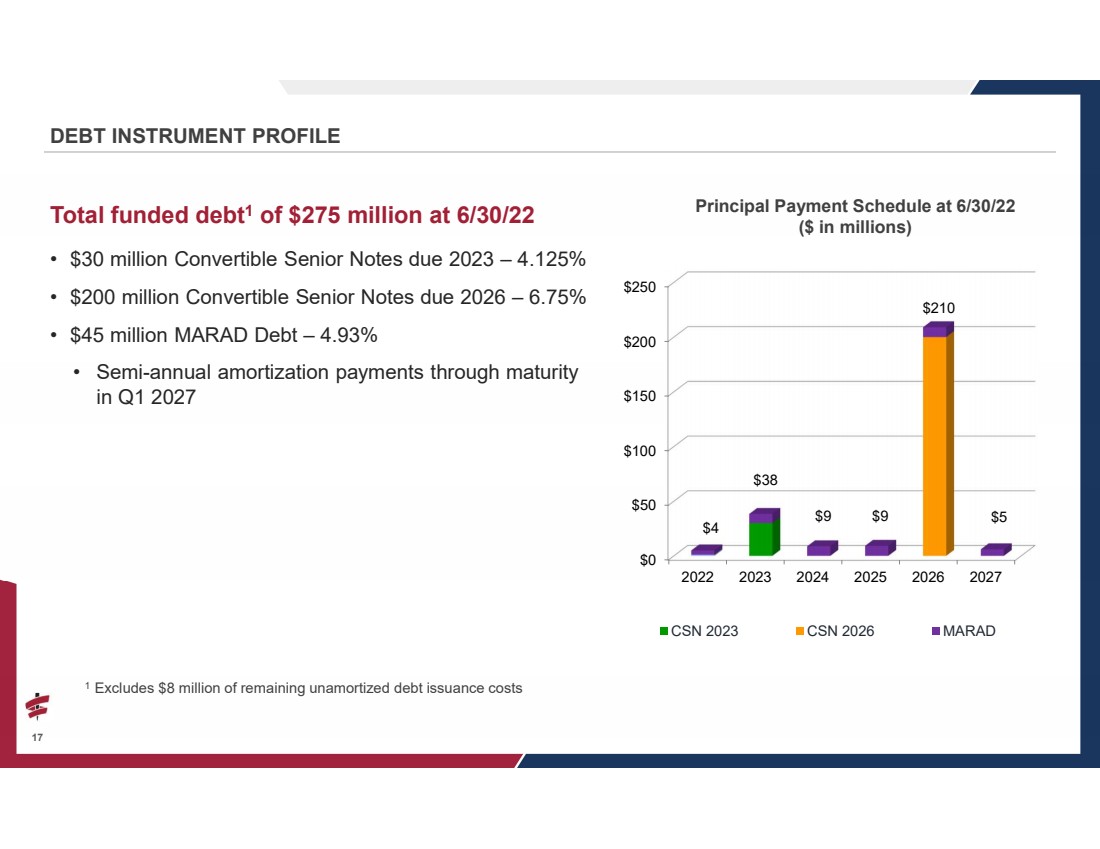1100x849 pixels.
Task: Click the $9 data label above the 2024 bar
Action: tap(823, 516)
